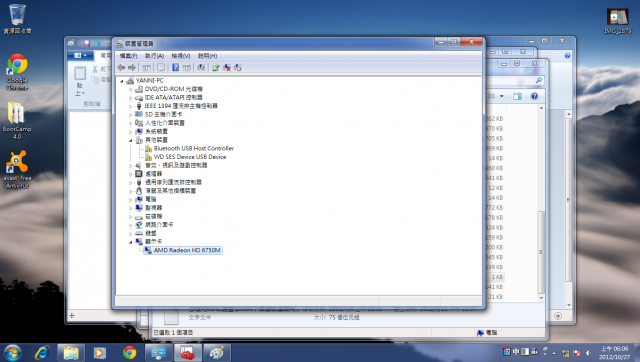Click the 鍵盤 keyboard category icon
This screenshot has width=640, height=362.
(x=139, y=233)
